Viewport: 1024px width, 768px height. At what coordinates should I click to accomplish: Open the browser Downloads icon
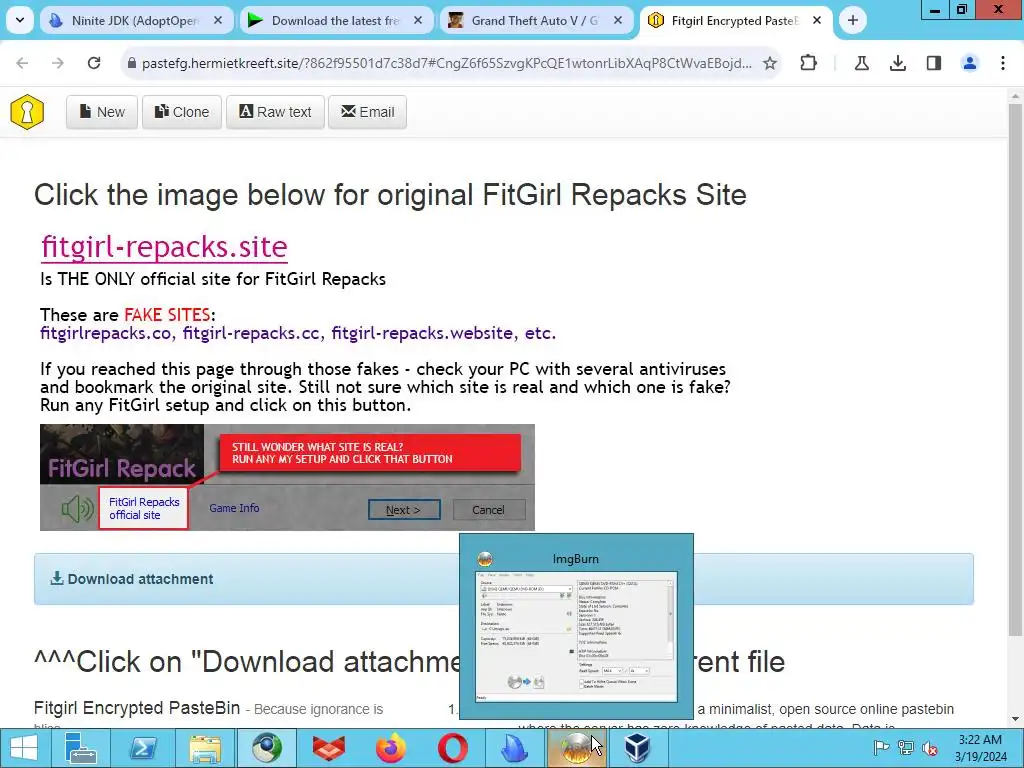click(x=898, y=63)
